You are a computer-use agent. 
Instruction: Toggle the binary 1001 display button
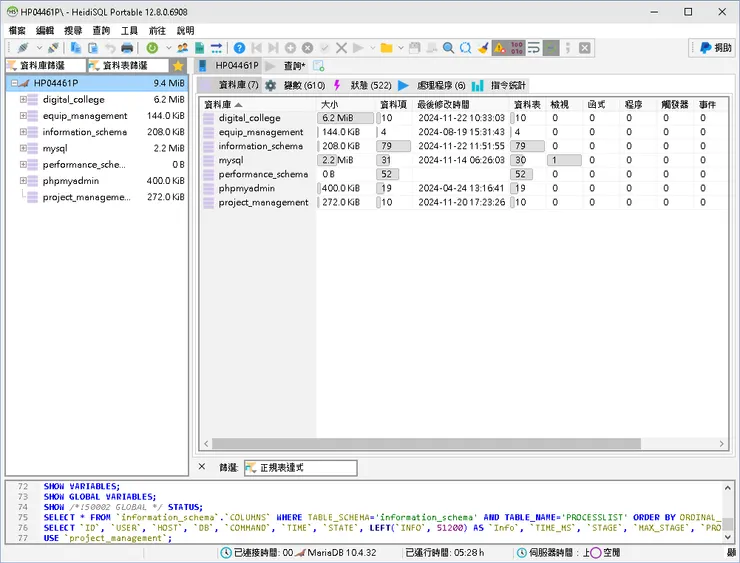516,48
